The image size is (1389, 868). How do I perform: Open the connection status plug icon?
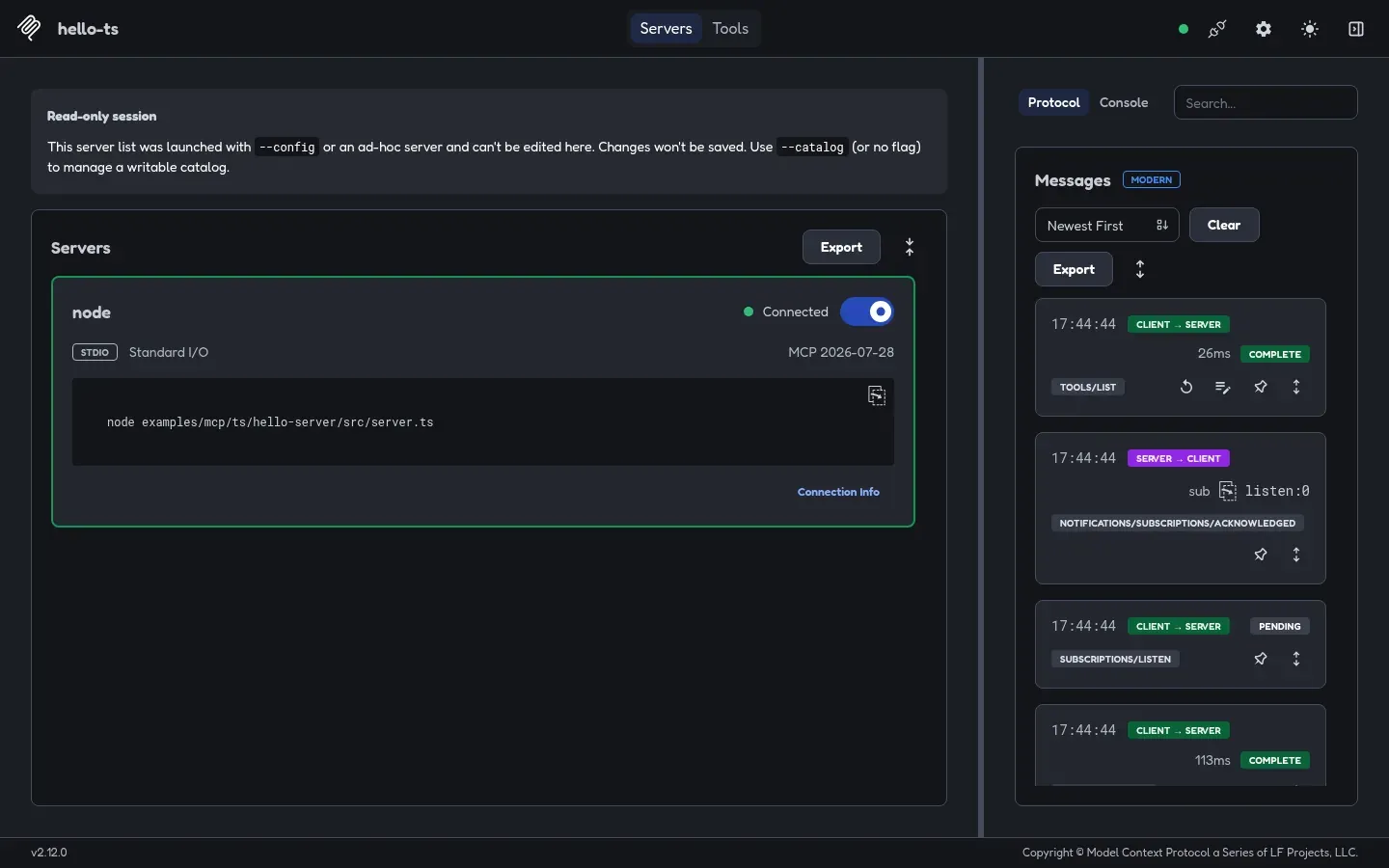point(1217,29)
